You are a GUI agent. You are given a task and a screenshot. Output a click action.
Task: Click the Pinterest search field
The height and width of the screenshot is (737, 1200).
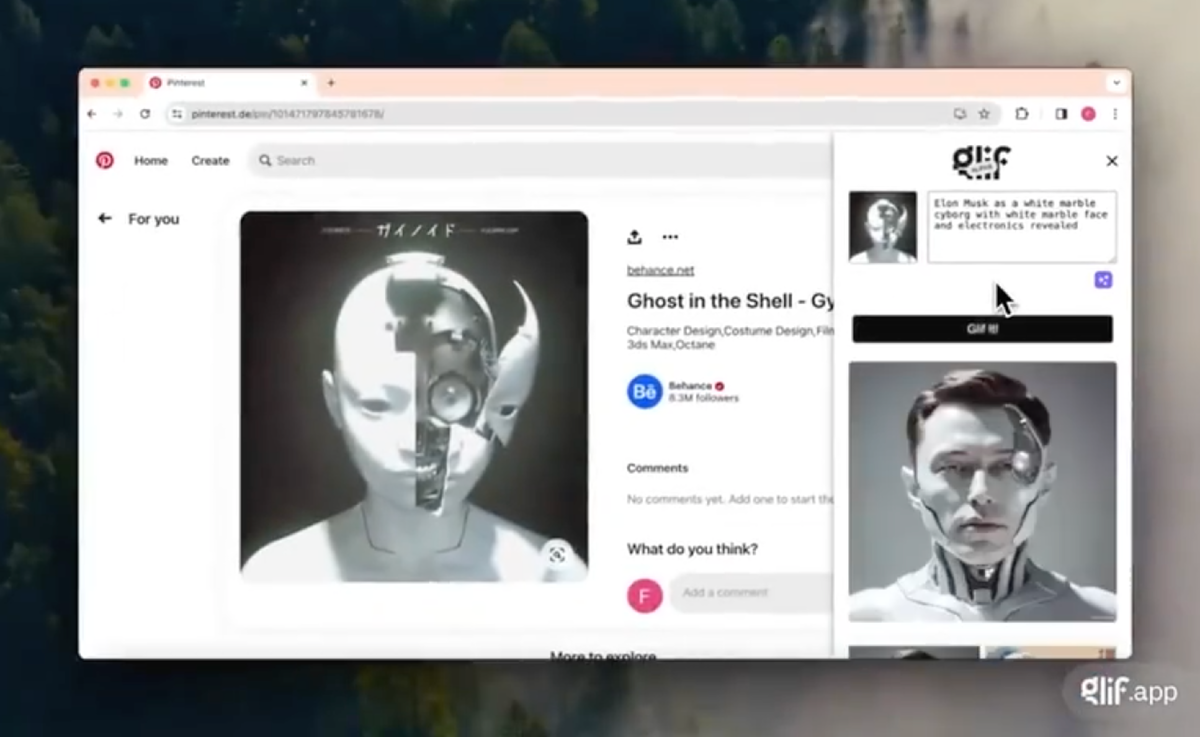(540, 160)
